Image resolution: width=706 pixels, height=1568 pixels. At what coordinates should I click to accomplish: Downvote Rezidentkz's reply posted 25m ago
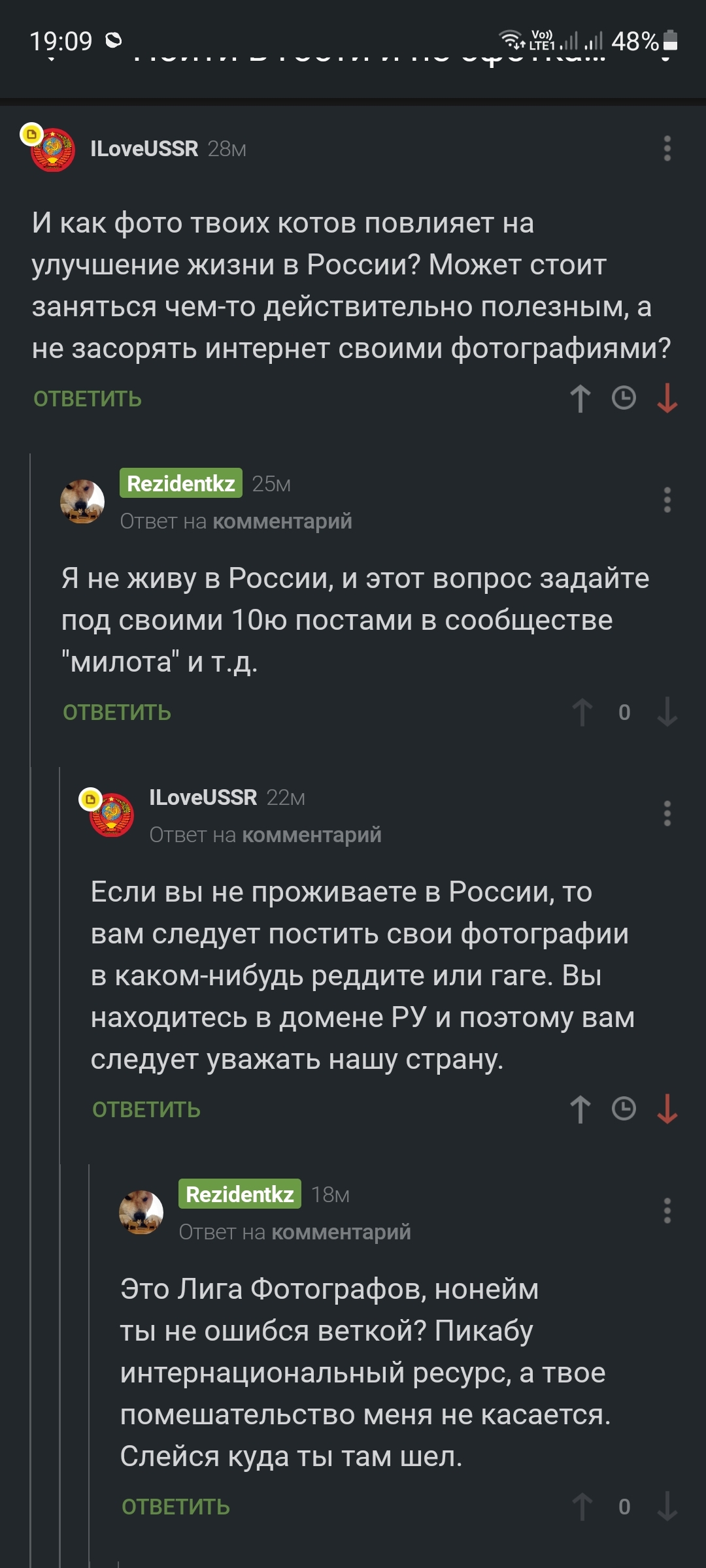(x=667, y=712)
